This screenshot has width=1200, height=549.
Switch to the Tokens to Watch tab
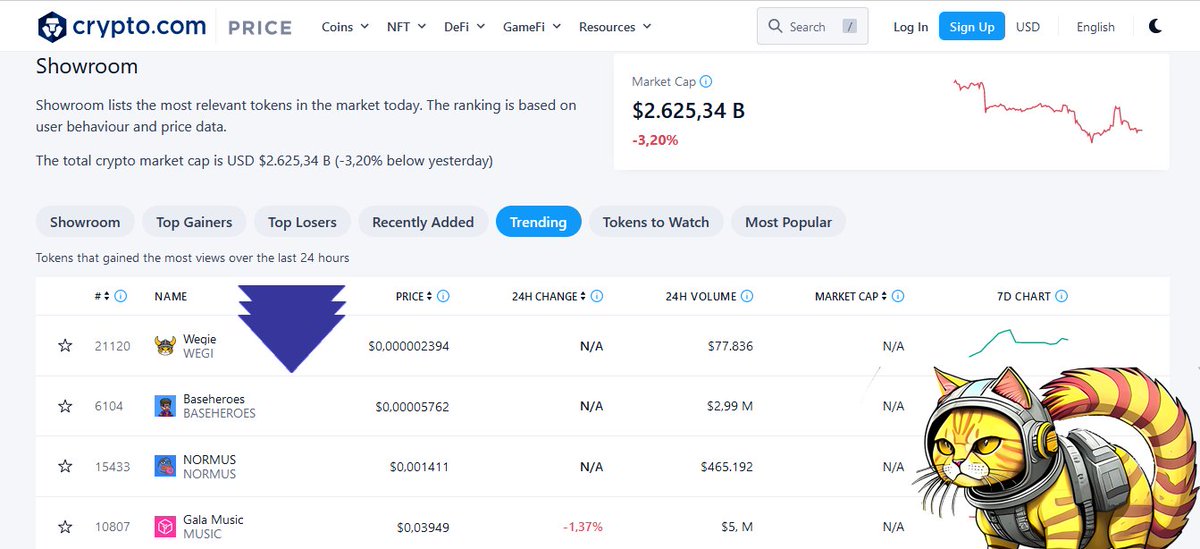[x=656, y=222]
